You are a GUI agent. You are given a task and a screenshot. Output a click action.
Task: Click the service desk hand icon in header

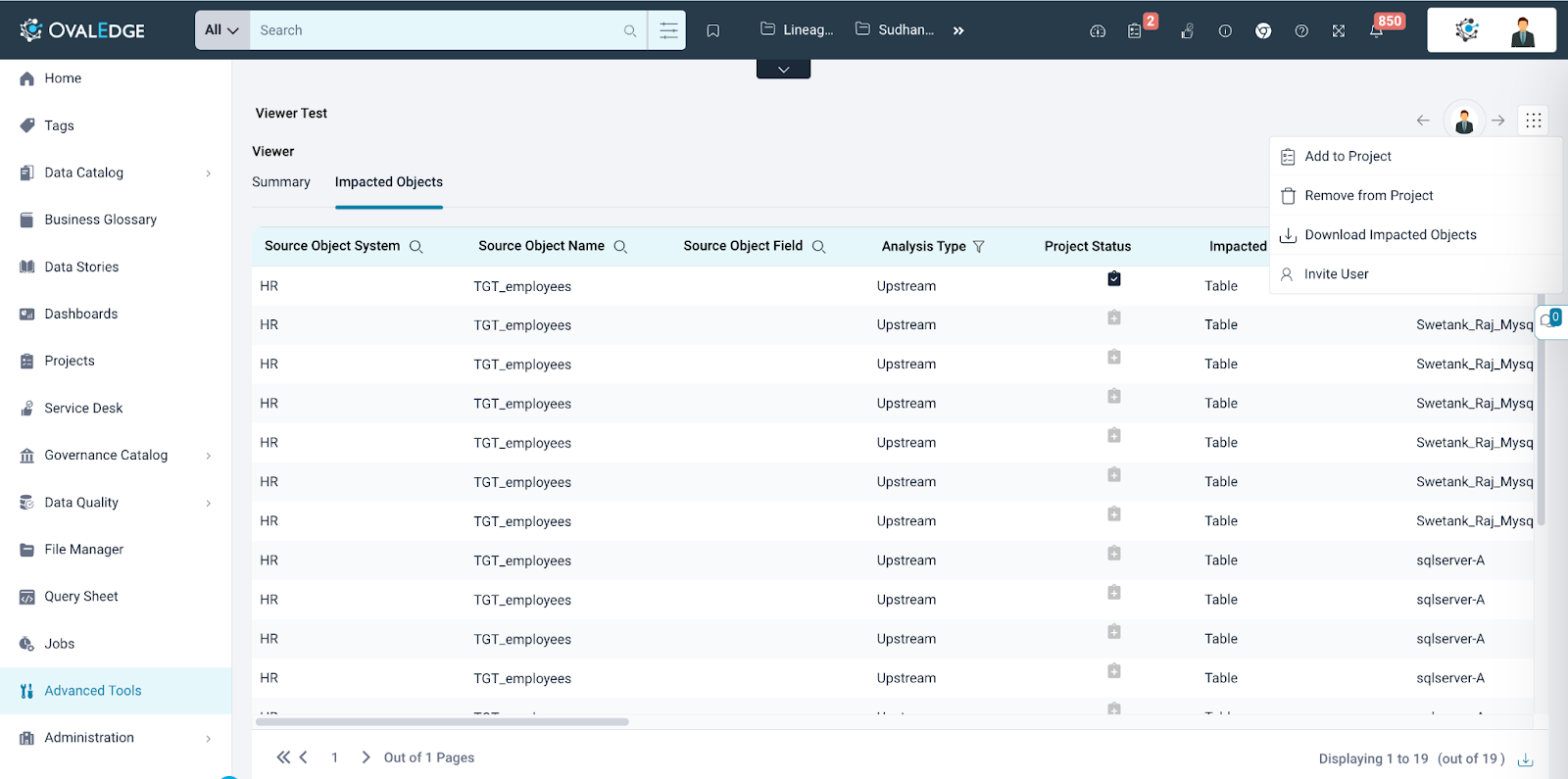pos(1187,31)
